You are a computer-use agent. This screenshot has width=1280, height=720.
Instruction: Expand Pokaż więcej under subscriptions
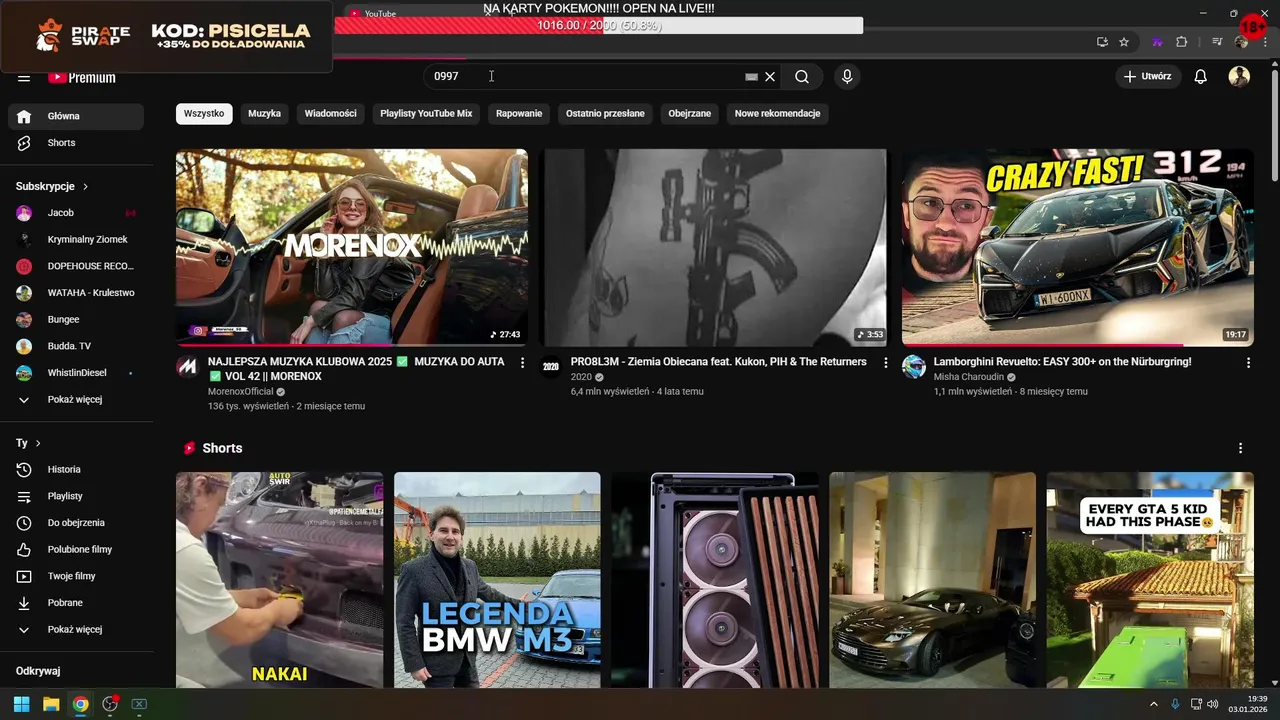pos(76,399)
